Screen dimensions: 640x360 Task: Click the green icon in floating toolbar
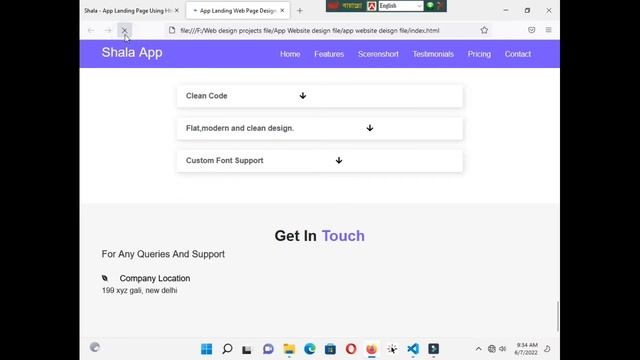[430, 5]
